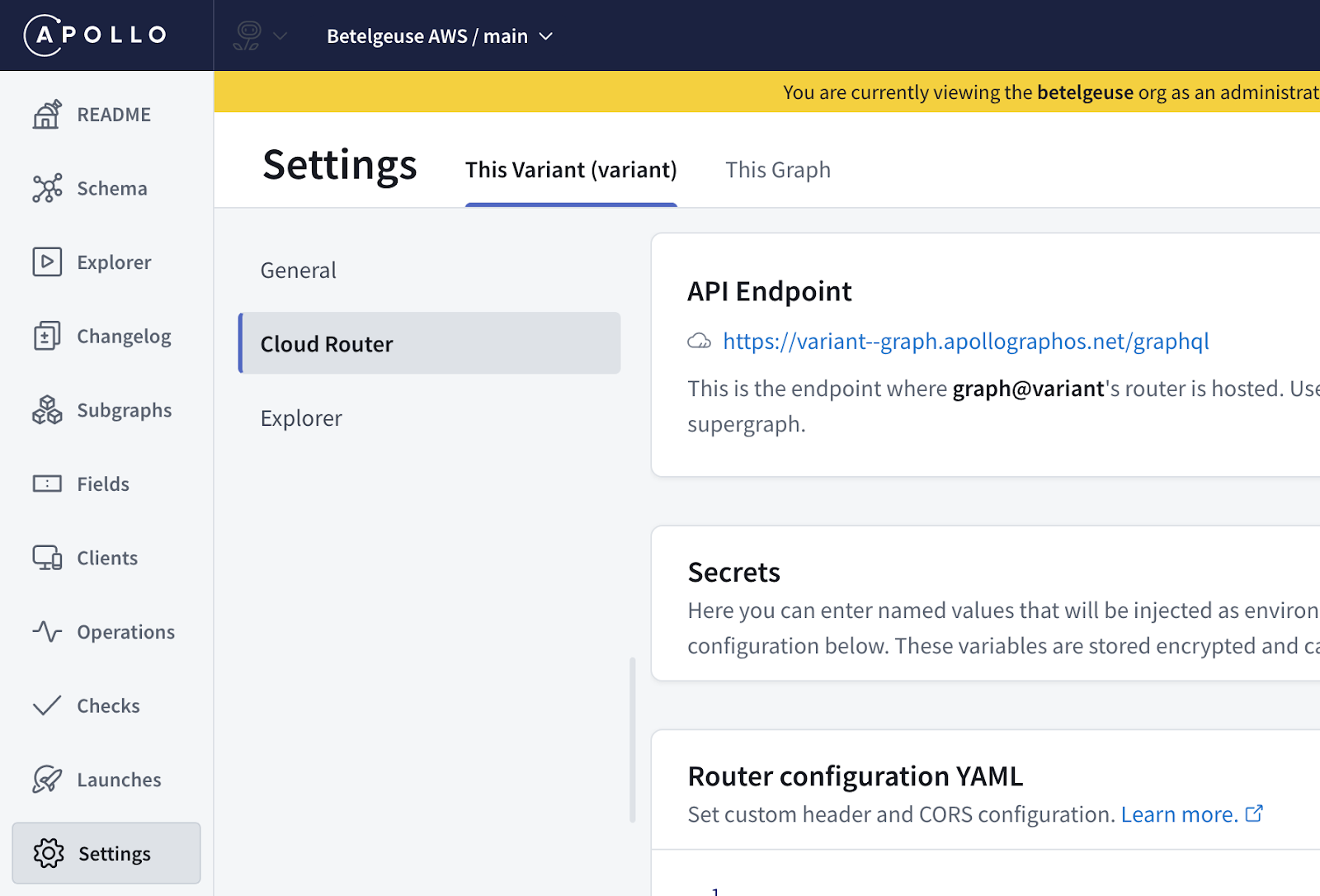Open the organization avatar icon
The width and height of the screenshot is (1320, 896).
click(x=247, y=35)
